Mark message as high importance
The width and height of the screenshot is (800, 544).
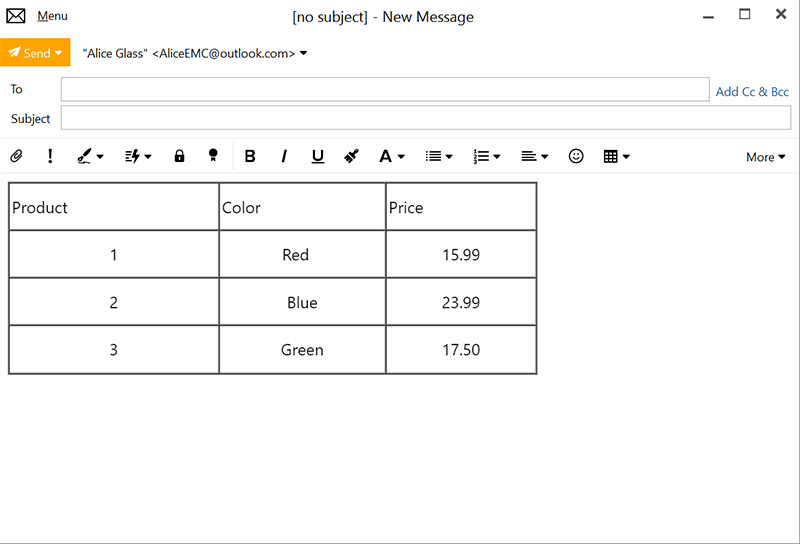(50, 156)
